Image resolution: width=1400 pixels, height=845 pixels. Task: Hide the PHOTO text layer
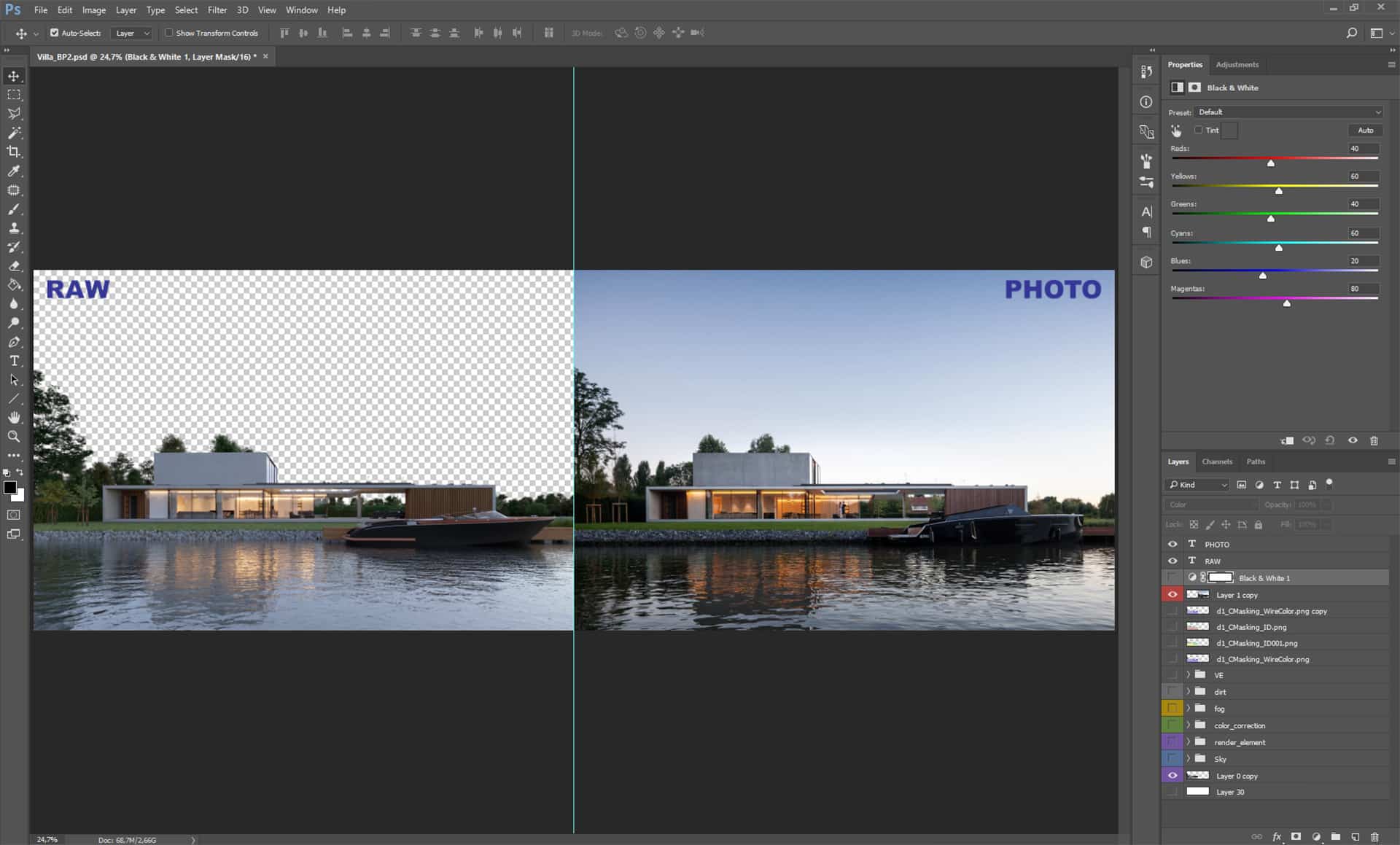tap(1172, 544)
